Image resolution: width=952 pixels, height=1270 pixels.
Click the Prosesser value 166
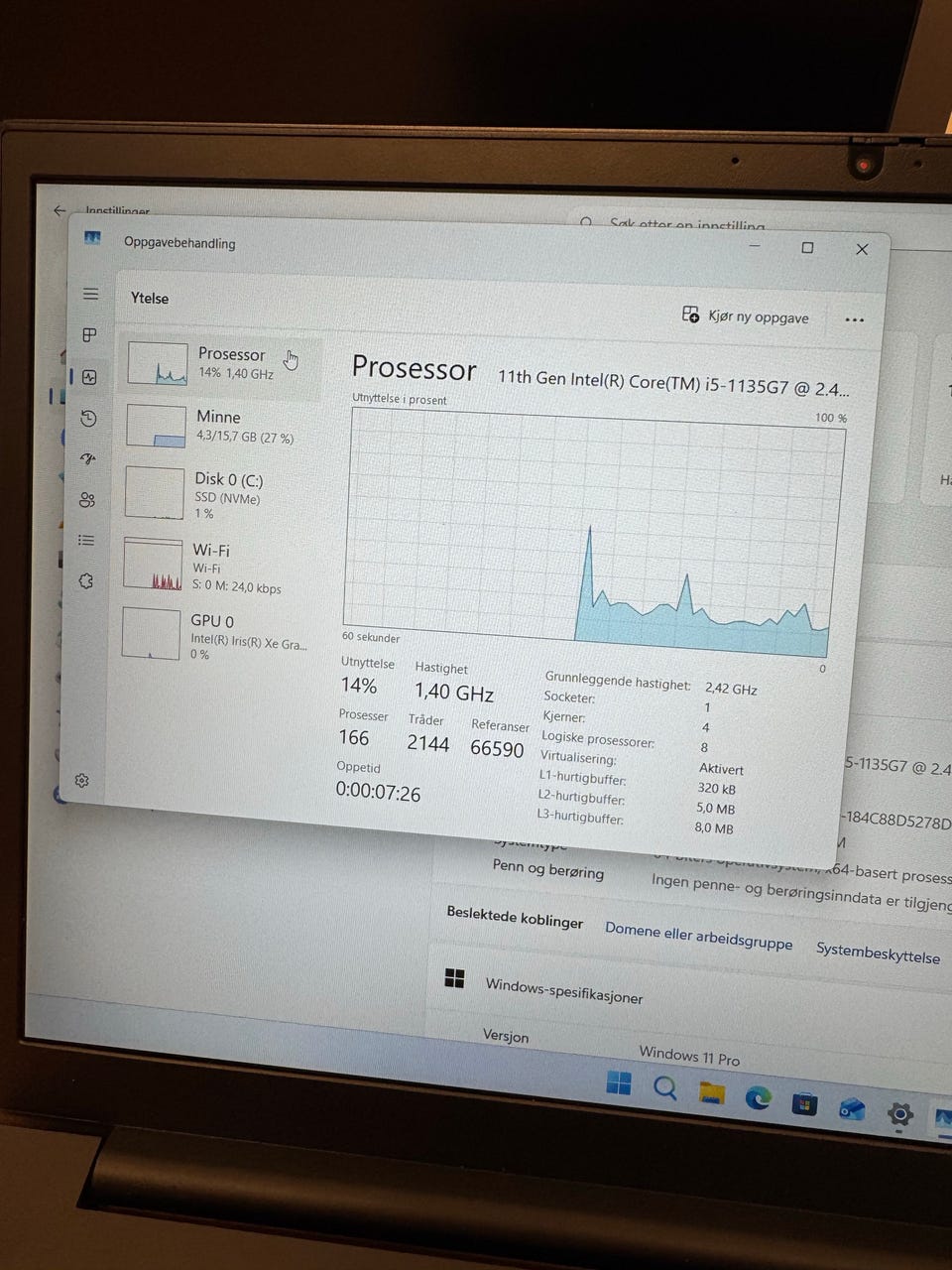354,737
